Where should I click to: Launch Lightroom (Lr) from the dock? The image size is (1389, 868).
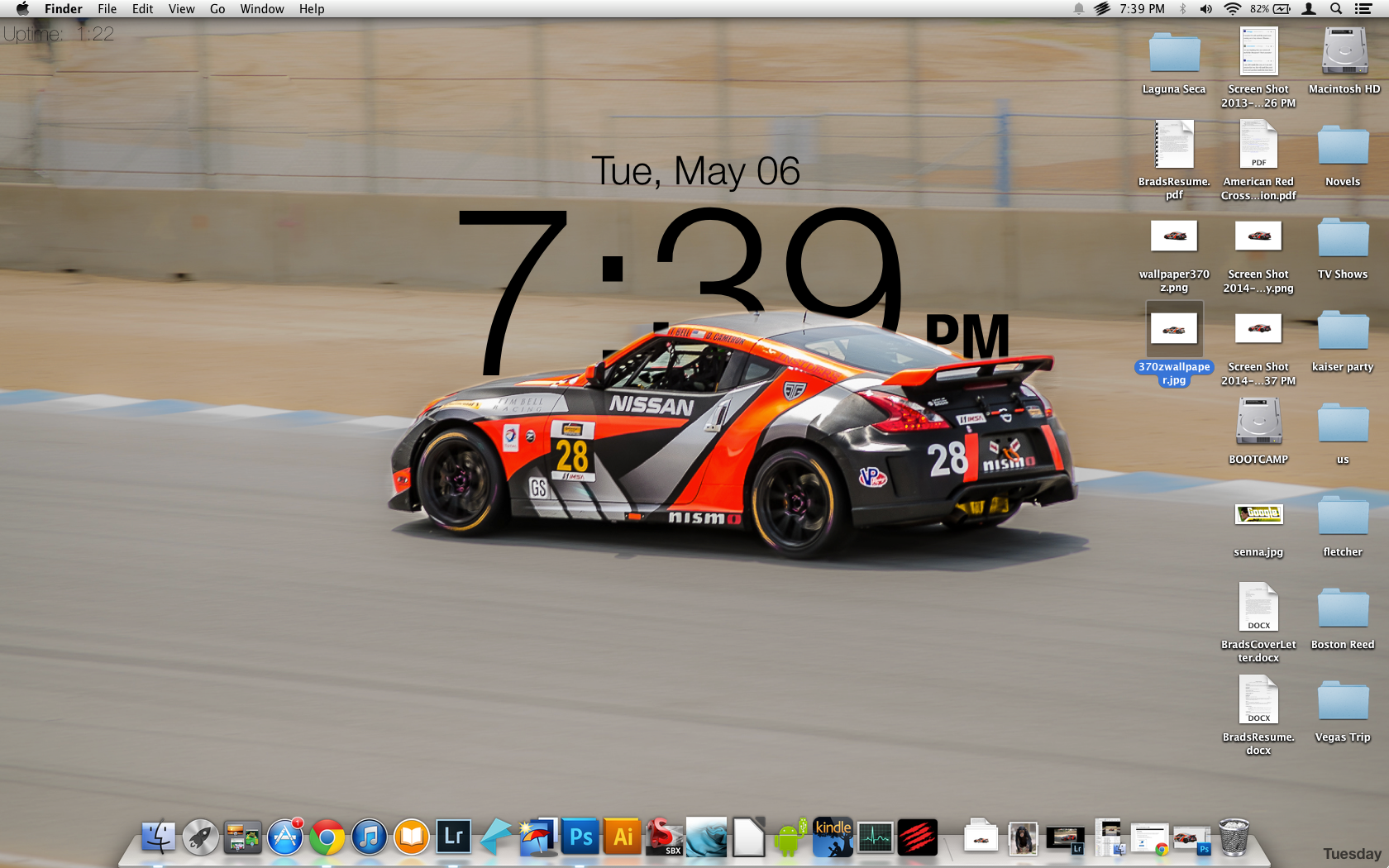(454, 837)
